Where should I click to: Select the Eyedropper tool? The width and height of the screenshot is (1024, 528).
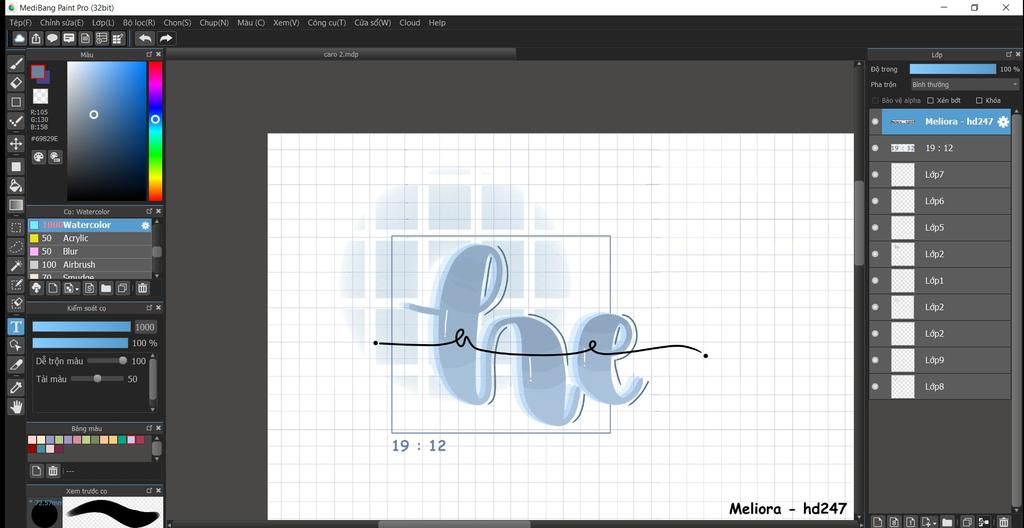16,387
